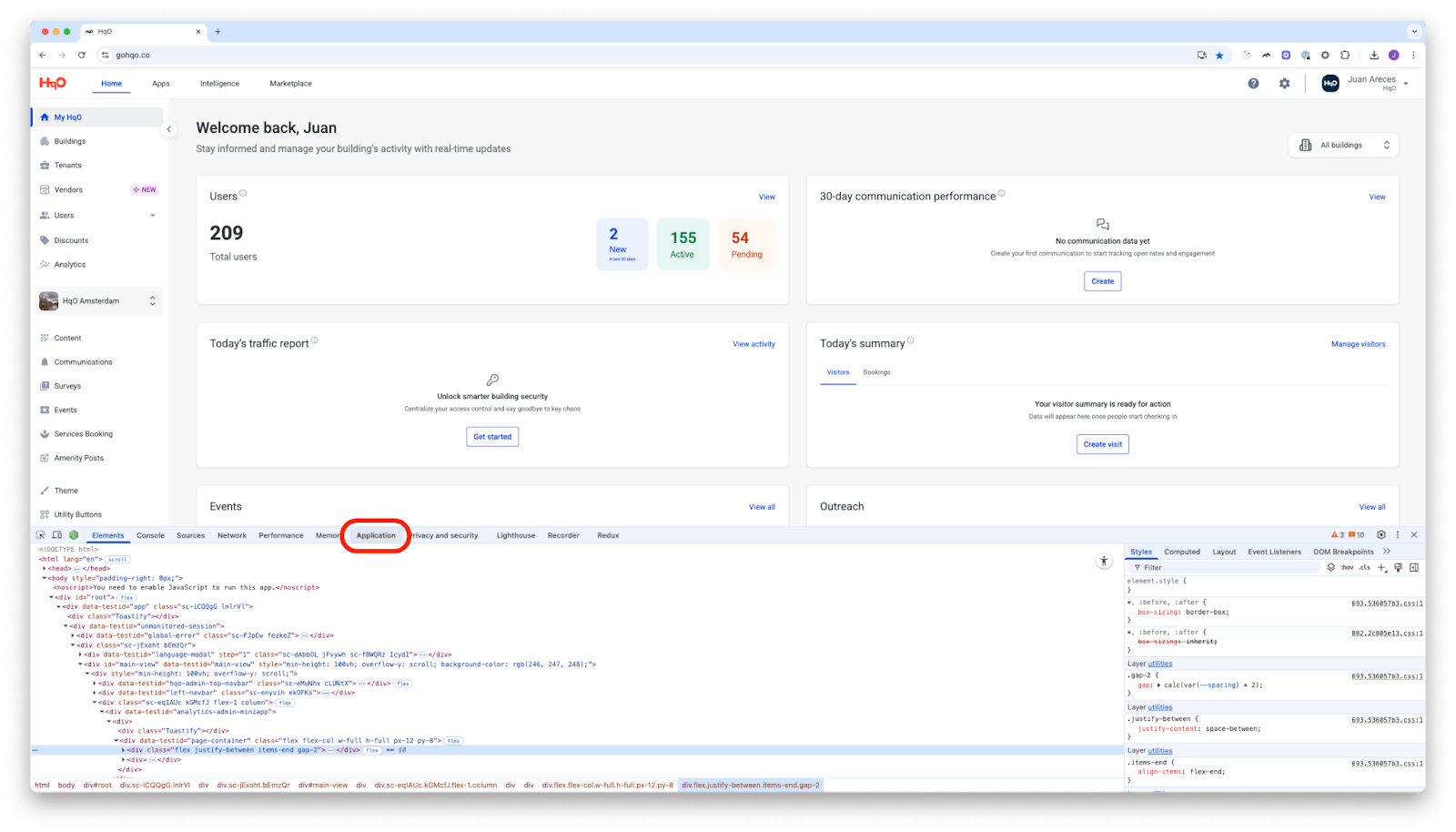Toggle the device toolbar icon in DevTools
The image size is (1456, 832).
pos(56,535)
